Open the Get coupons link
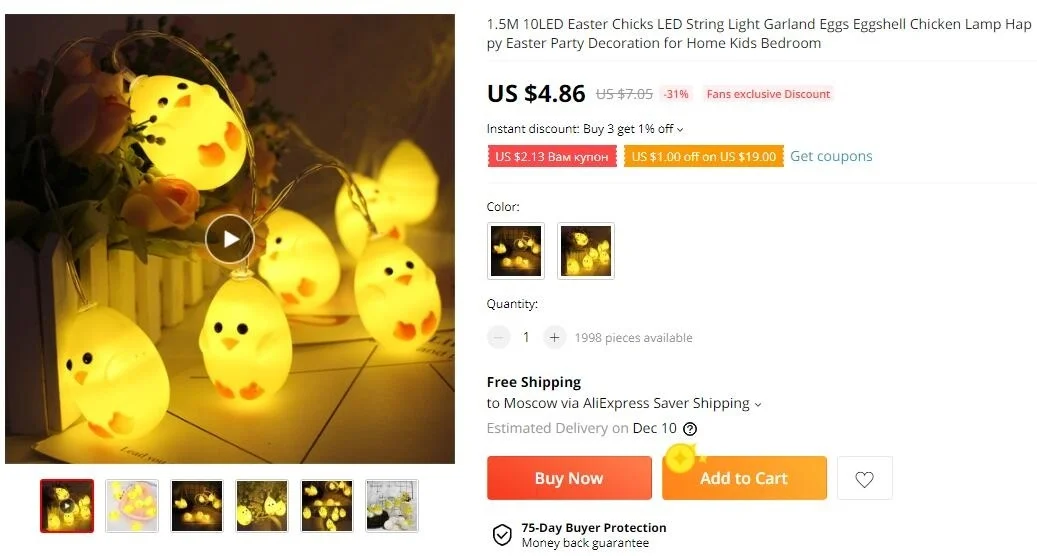The height and width of the screenshot is (556, 1037). pos(831,156)
